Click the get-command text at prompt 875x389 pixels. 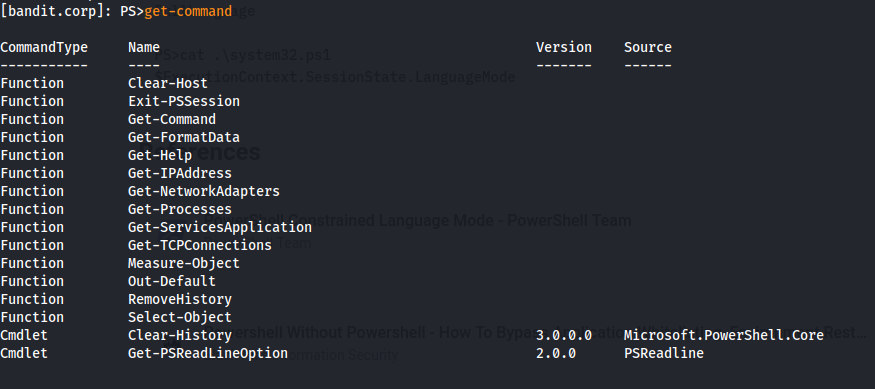(x=188, y=11)
